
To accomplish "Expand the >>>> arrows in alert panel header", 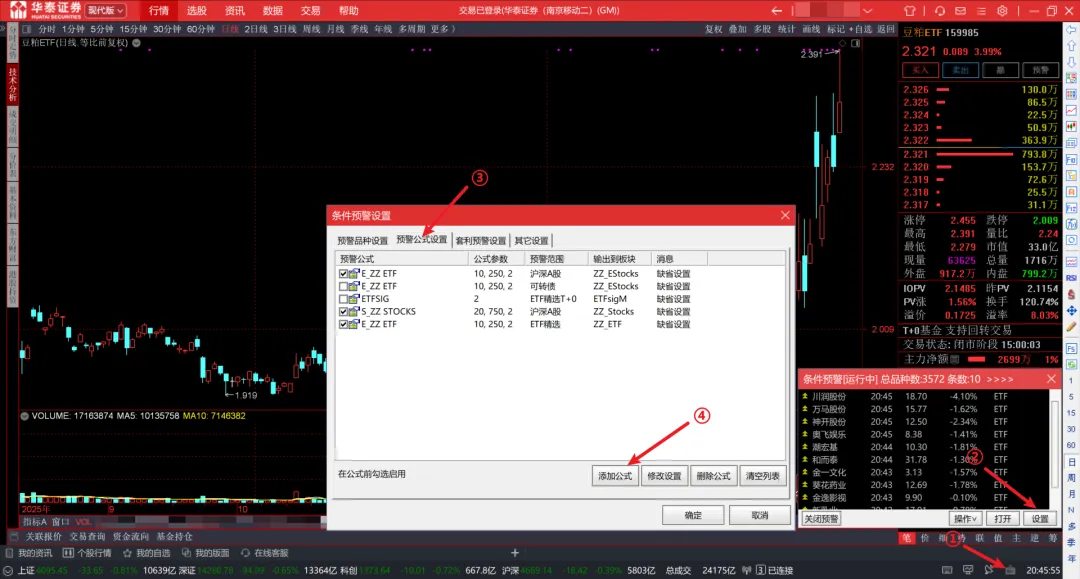I will point(999,379).
